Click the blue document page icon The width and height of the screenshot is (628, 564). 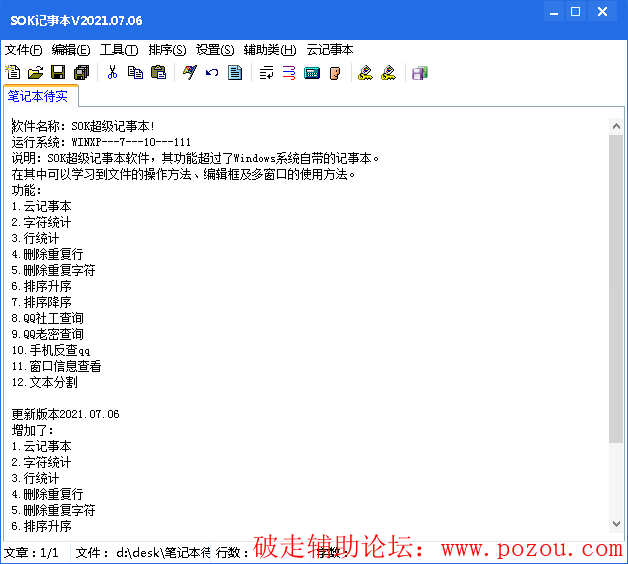point(235,73)
